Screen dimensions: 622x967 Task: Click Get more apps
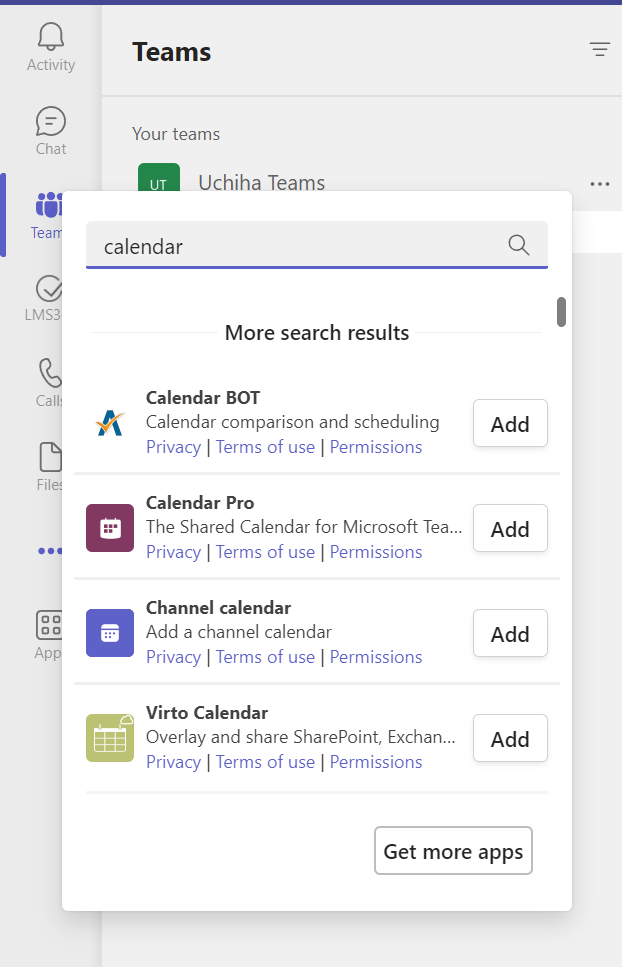(453, 850)
